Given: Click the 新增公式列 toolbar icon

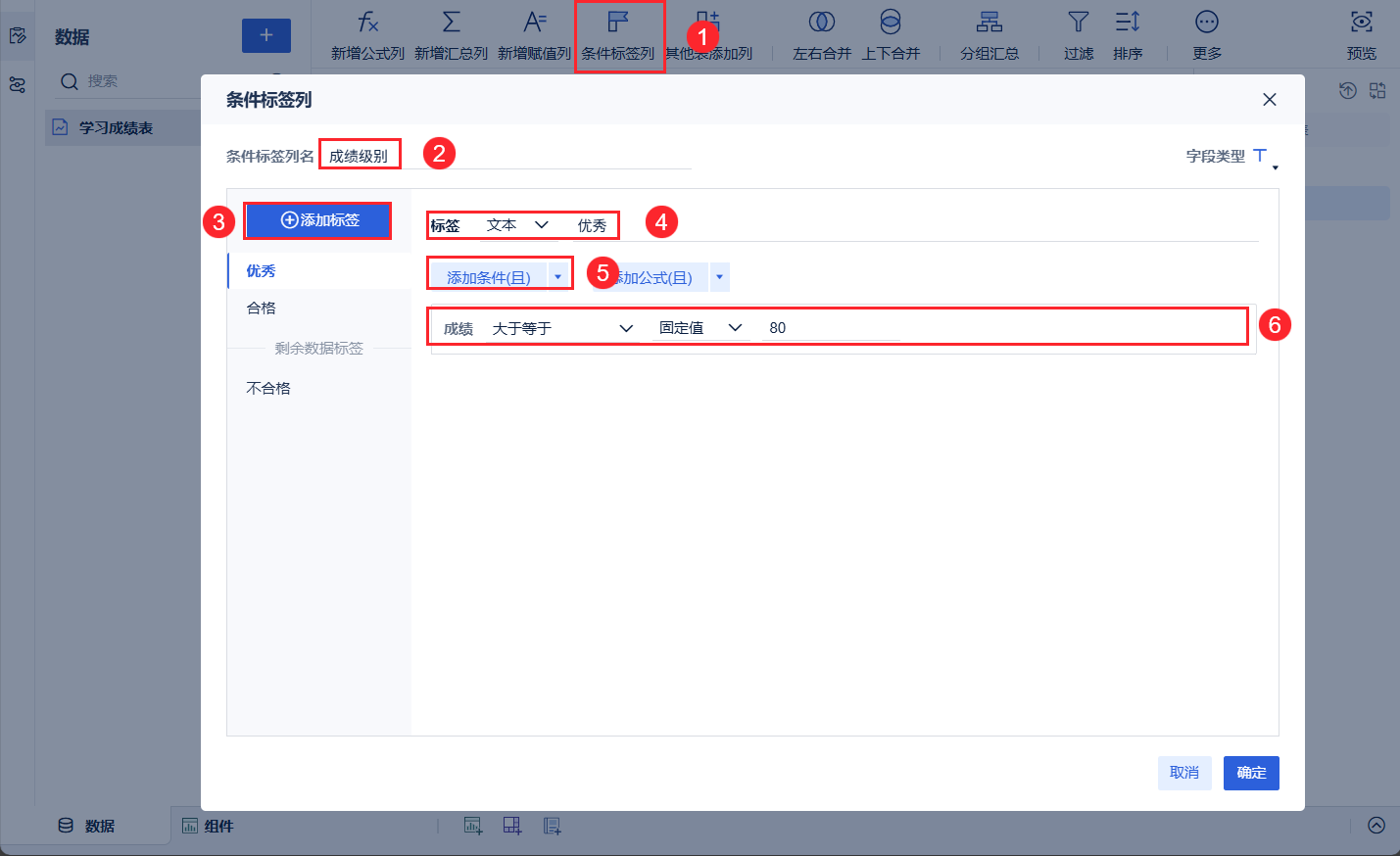Looking at the screenshot, I should coord(368,22).
